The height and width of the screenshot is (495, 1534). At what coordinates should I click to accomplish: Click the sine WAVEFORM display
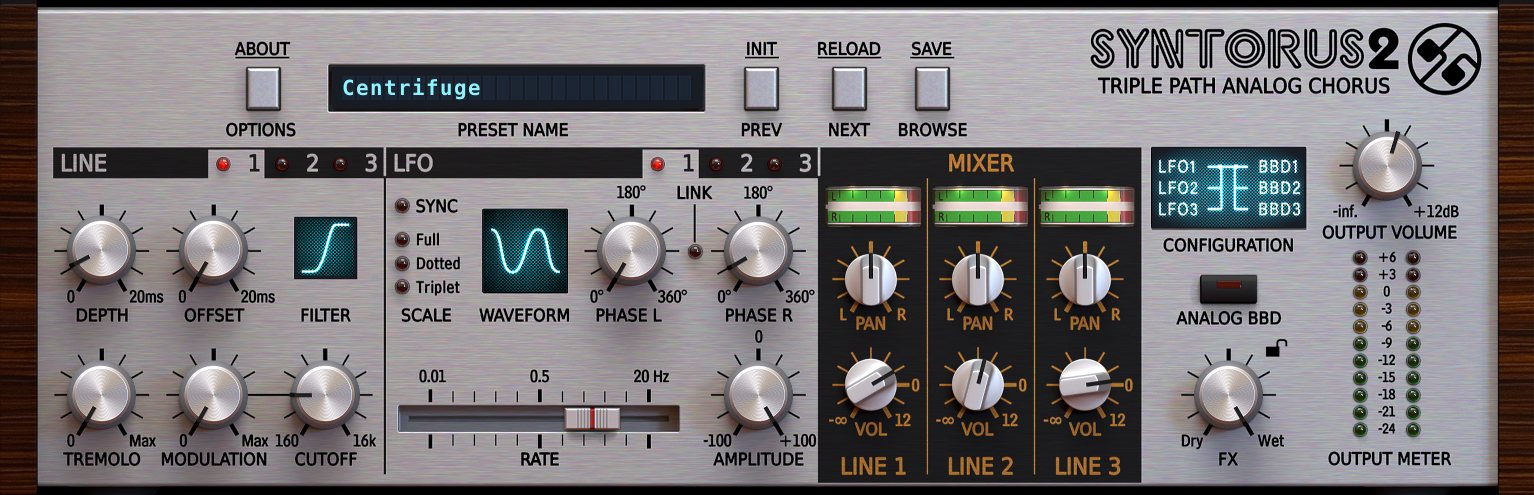point(524,251)
